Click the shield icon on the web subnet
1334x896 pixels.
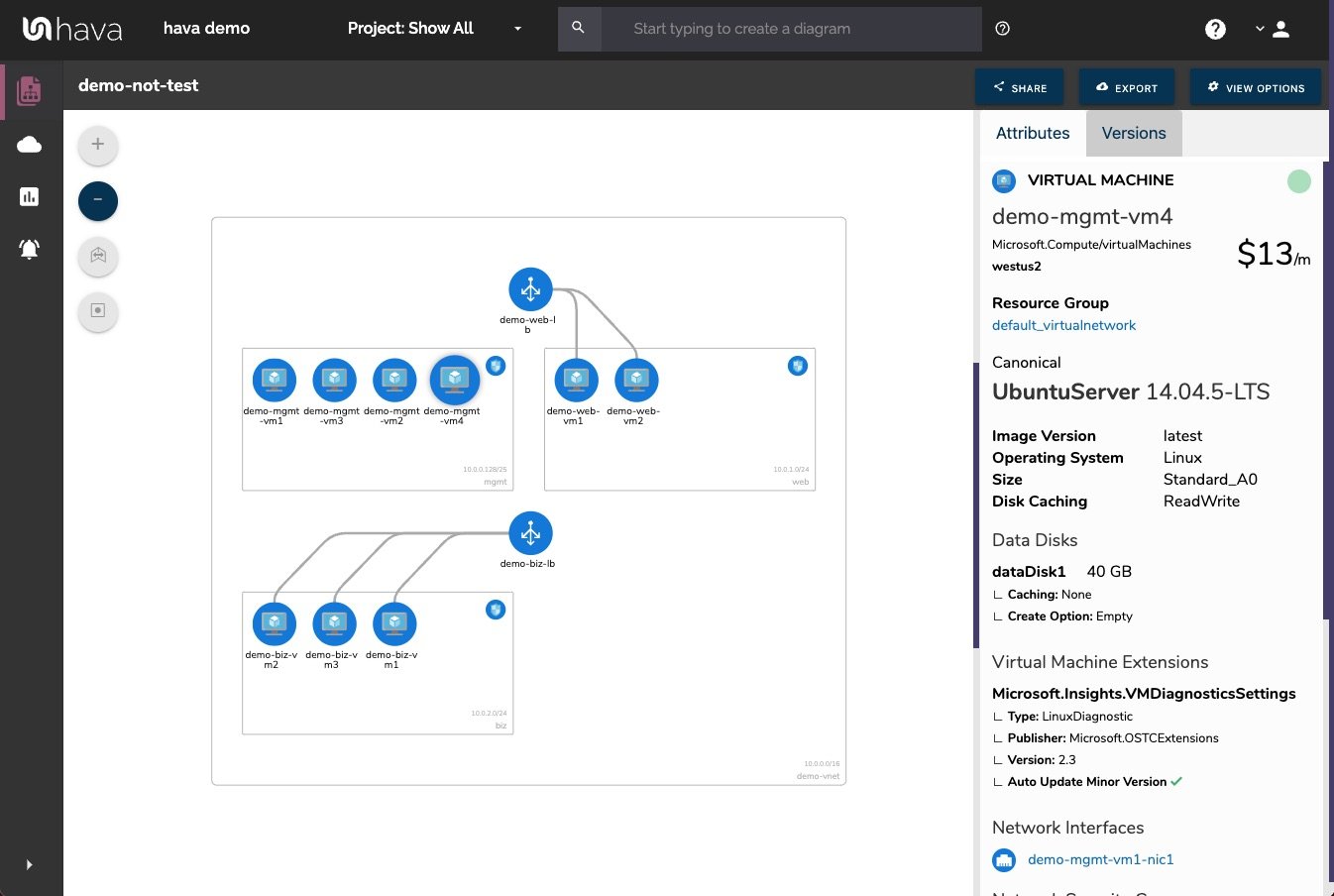pyautogui.click(x=798, y=366)
